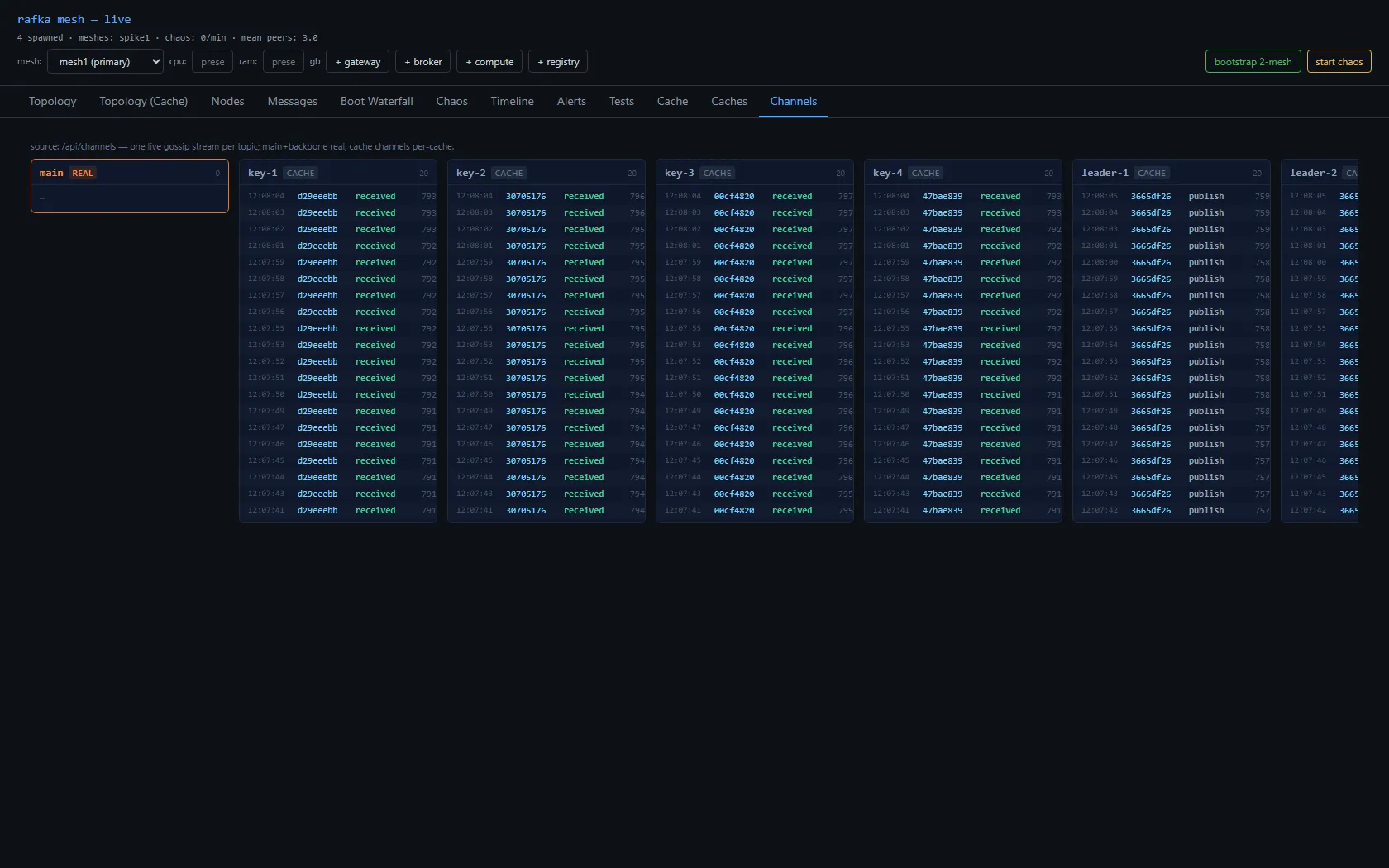Viewport: 1389px width, 868px height.
Task: Click 30705176 in key-2 12:08:04 row
Action: [x=526, y=196]
